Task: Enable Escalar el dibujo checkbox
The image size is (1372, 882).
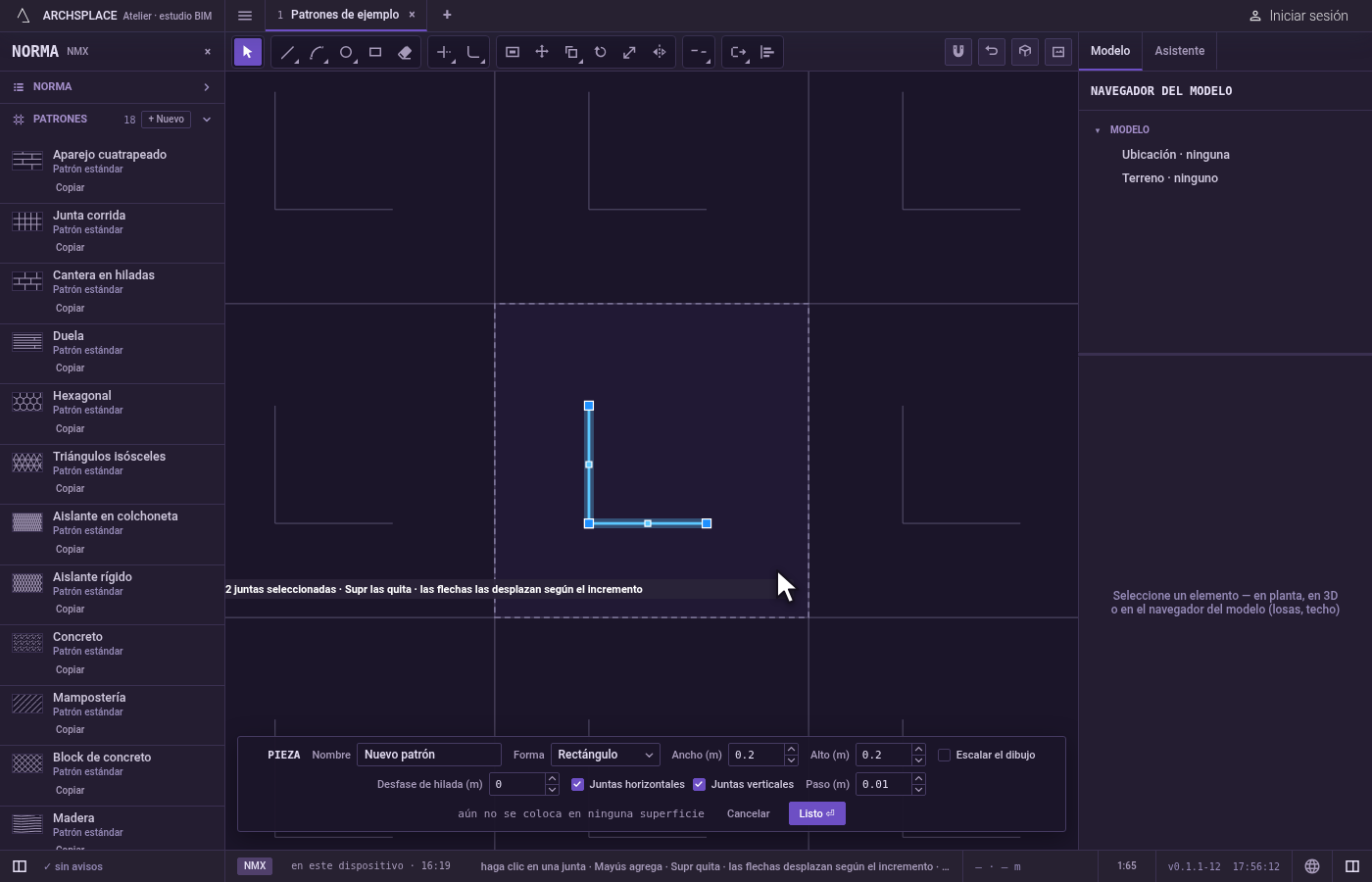Action: 945,755
